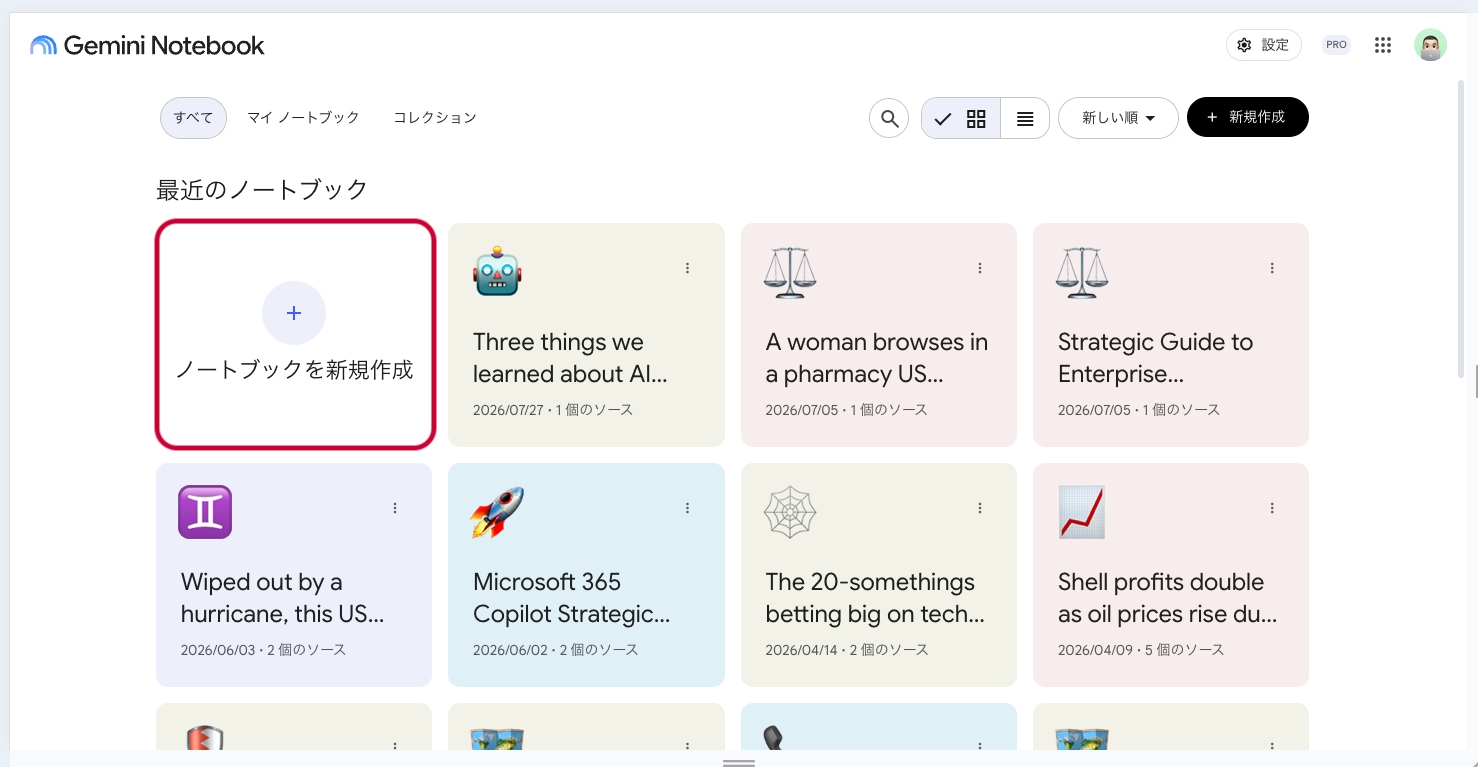Click chart emoji on Shell profits card
The image size is (1478, 767).
coord(1082,512)
